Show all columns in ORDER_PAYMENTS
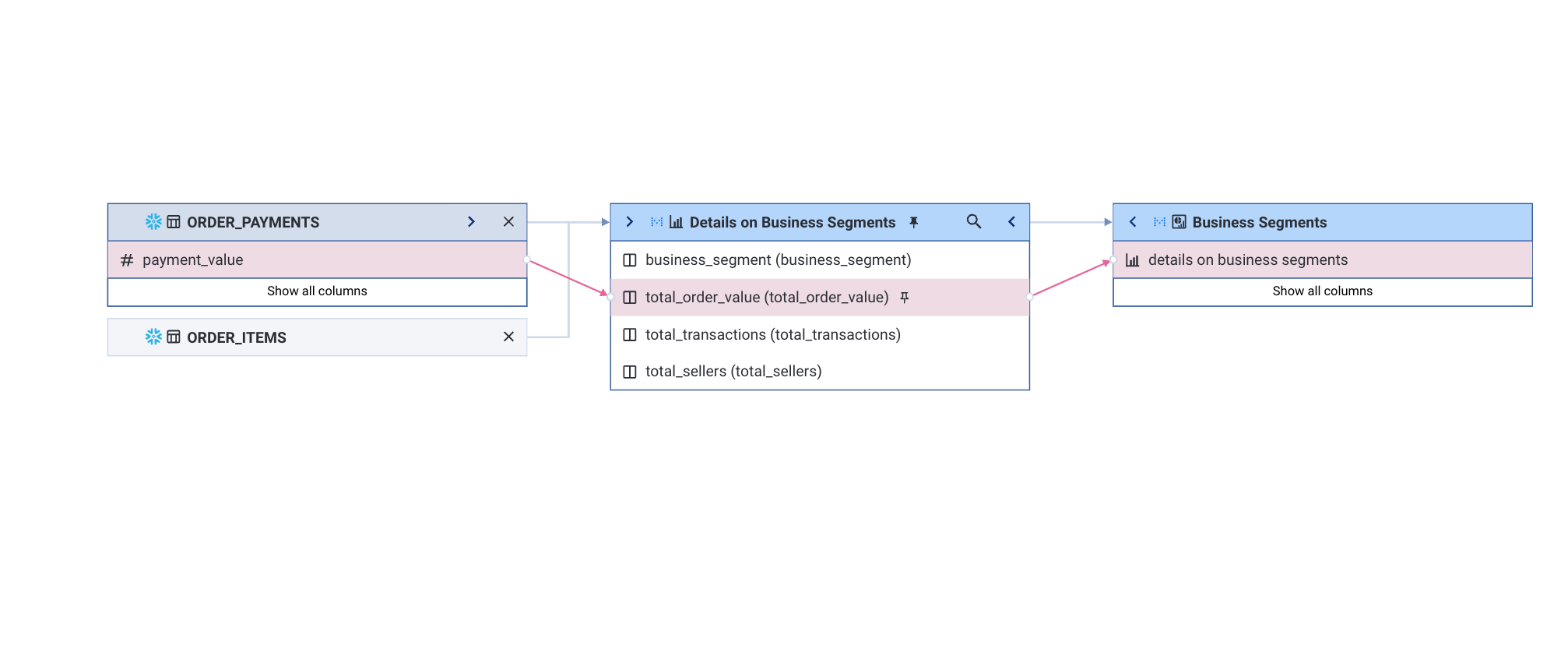Image resolution: width=1568 pixels, height=656 pixels. coord(317,291)
